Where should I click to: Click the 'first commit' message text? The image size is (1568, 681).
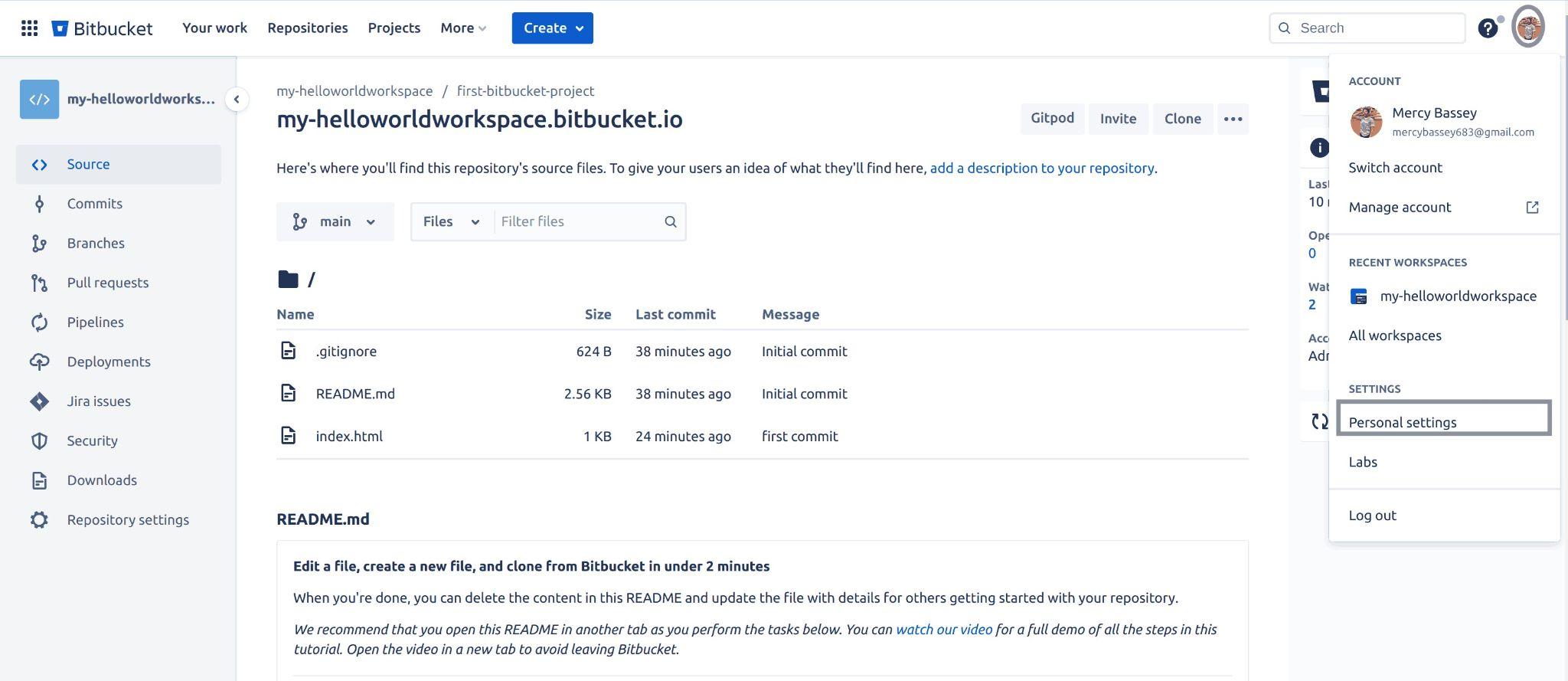tap(799, 437)
